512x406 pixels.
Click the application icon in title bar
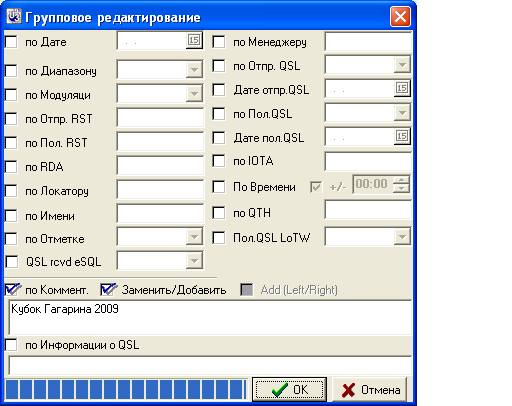coord(14,16)
